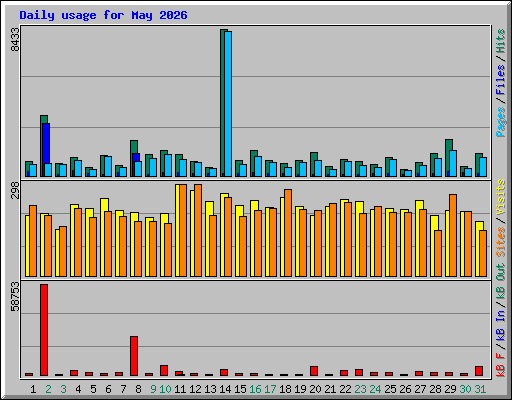The width and height of the screenshot is (512, 400).
Task: Click day label 29
Action: coord(450,389)
